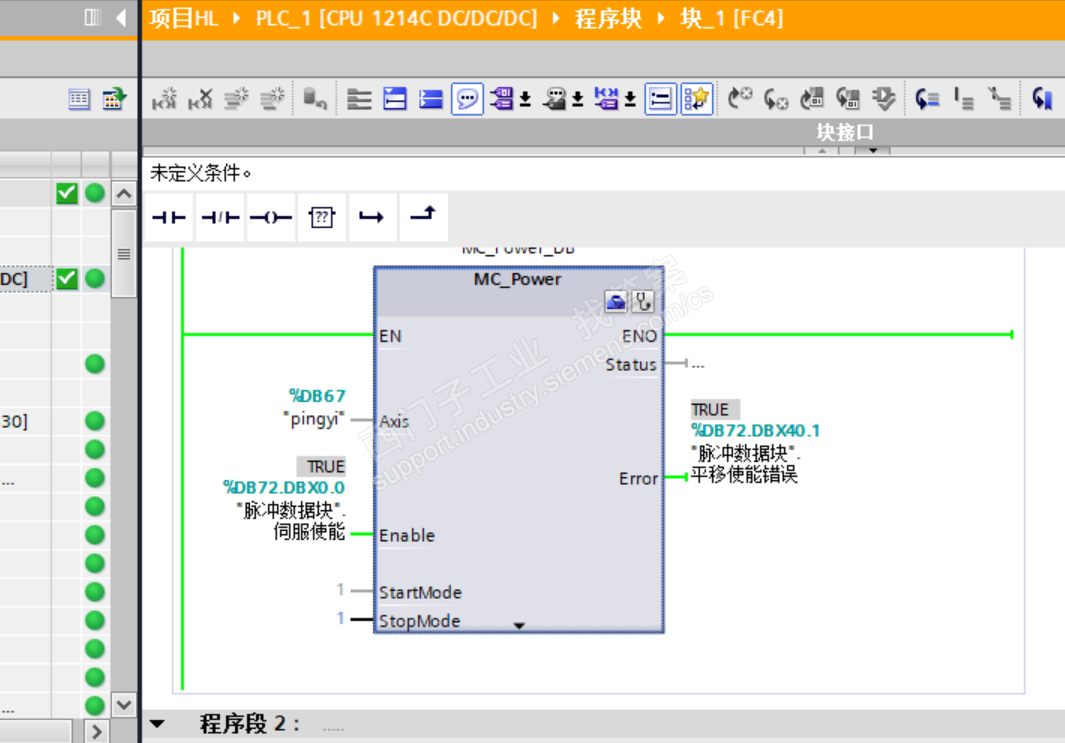This screenshot has width=1065, height=743.
Task: Click the insert row toolbar icon
Action: click(x=236, y=99)
